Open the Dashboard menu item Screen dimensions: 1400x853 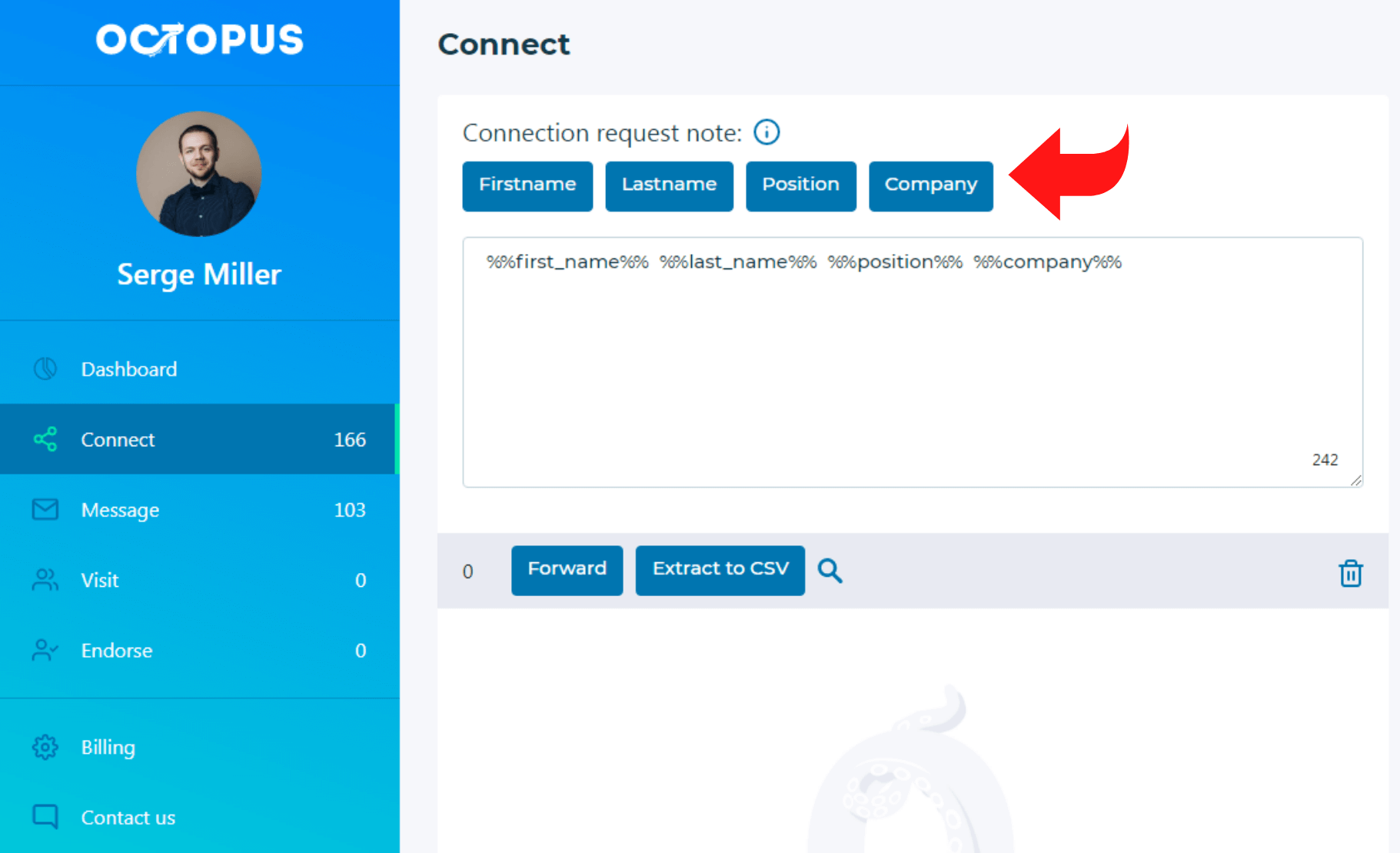(200, 369)
